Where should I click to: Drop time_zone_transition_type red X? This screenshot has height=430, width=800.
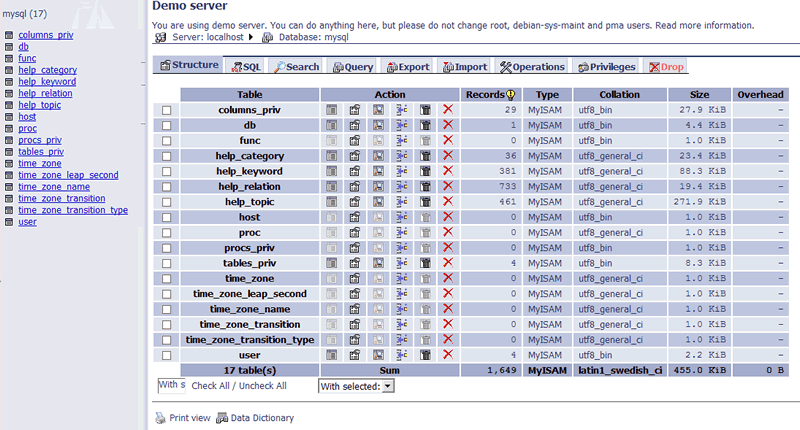pos(448,339)
